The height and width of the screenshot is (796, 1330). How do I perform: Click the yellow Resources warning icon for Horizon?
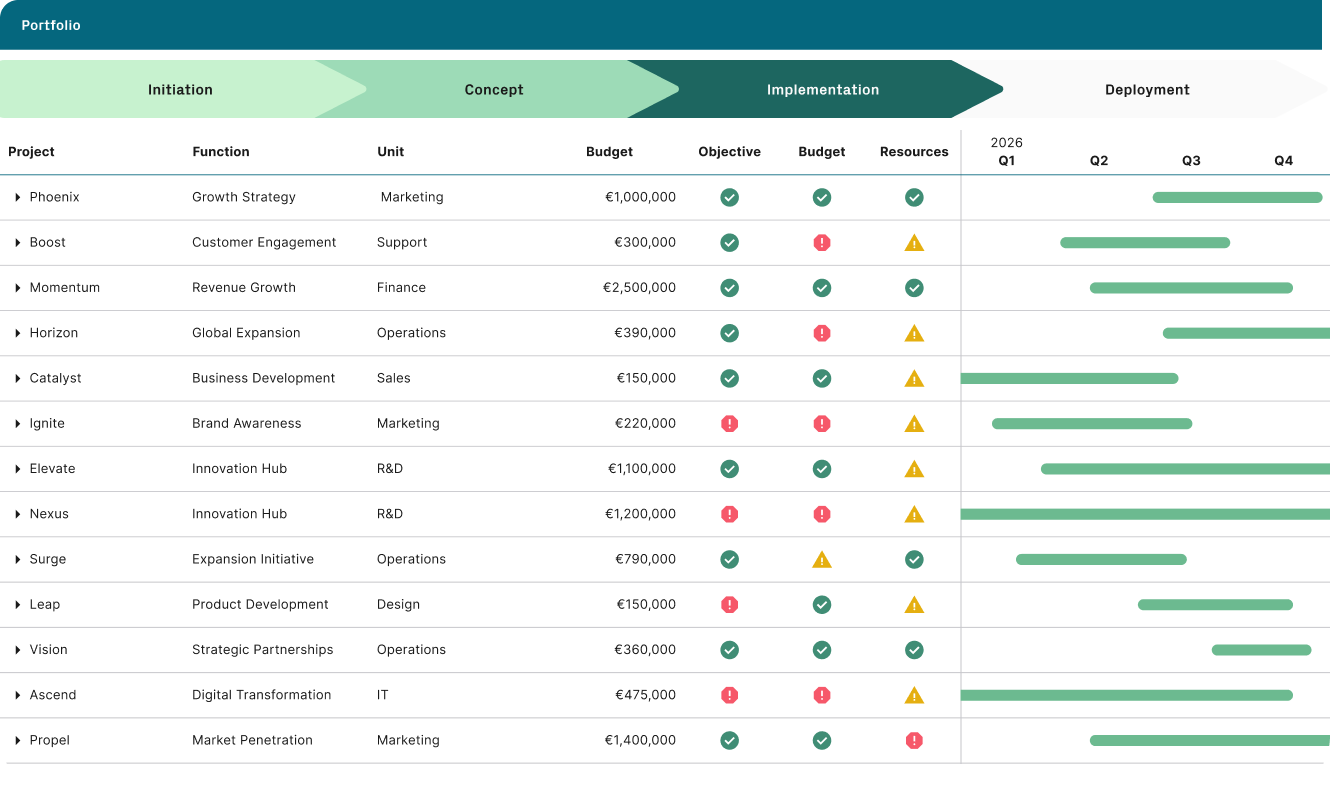coord(914,333)
